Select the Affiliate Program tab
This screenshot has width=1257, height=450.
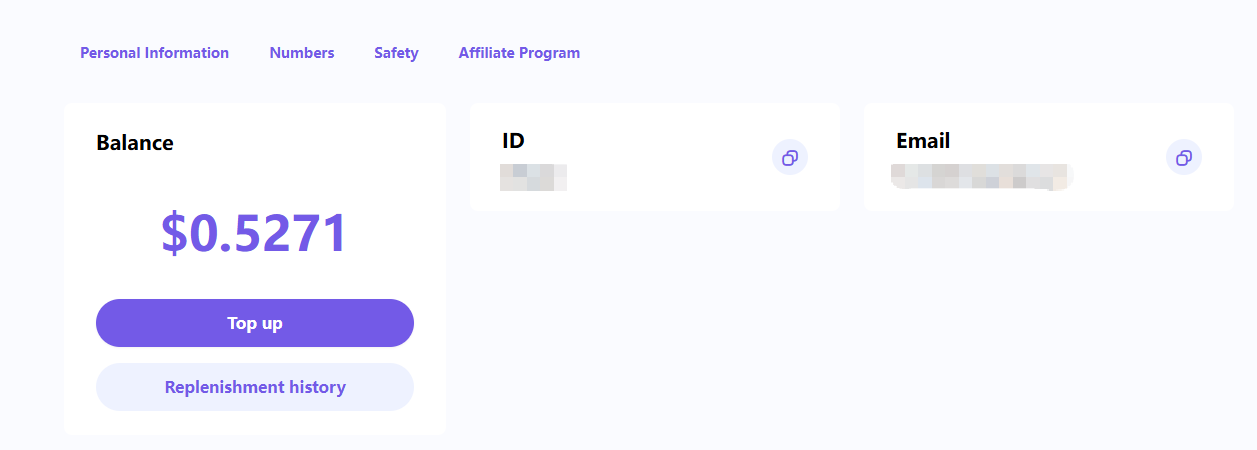pyautogui.click(x=519, y=53)
